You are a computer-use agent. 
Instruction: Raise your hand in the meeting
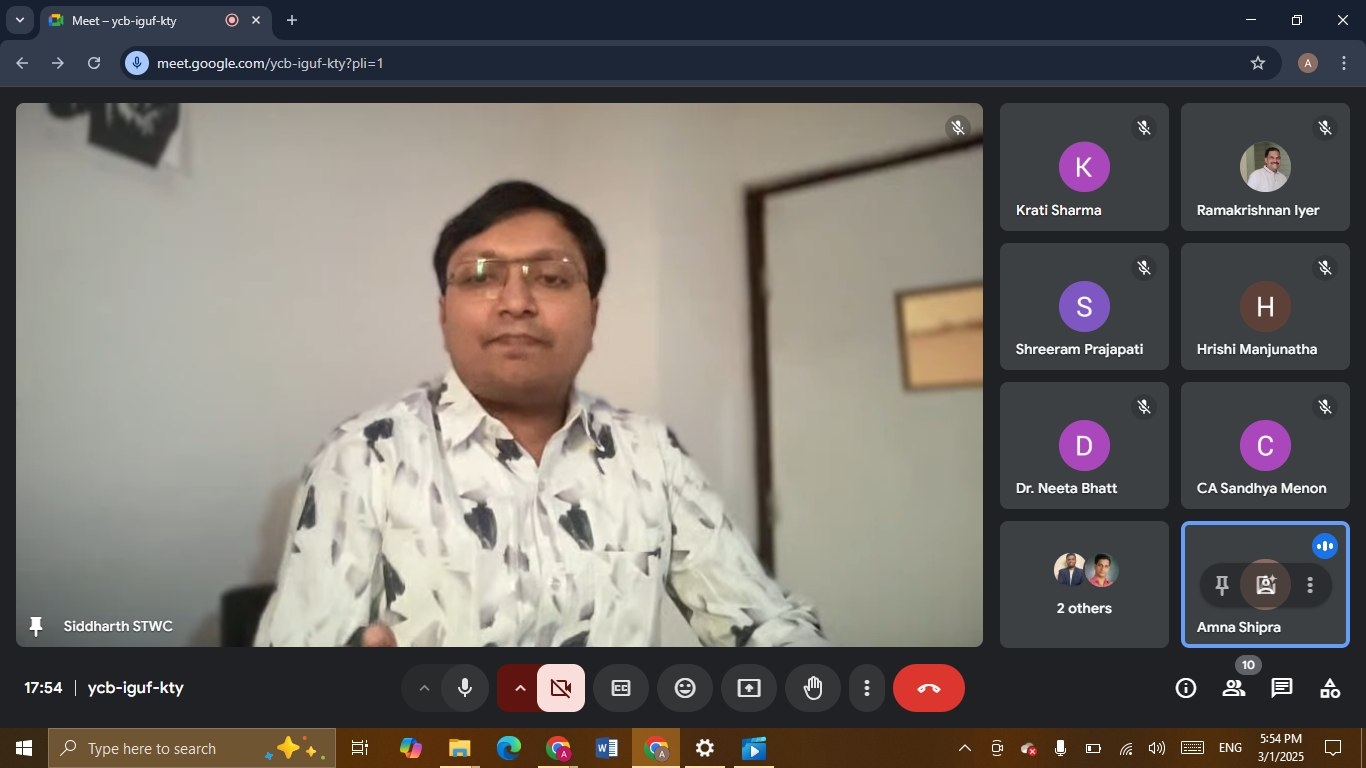coord(813,688)
